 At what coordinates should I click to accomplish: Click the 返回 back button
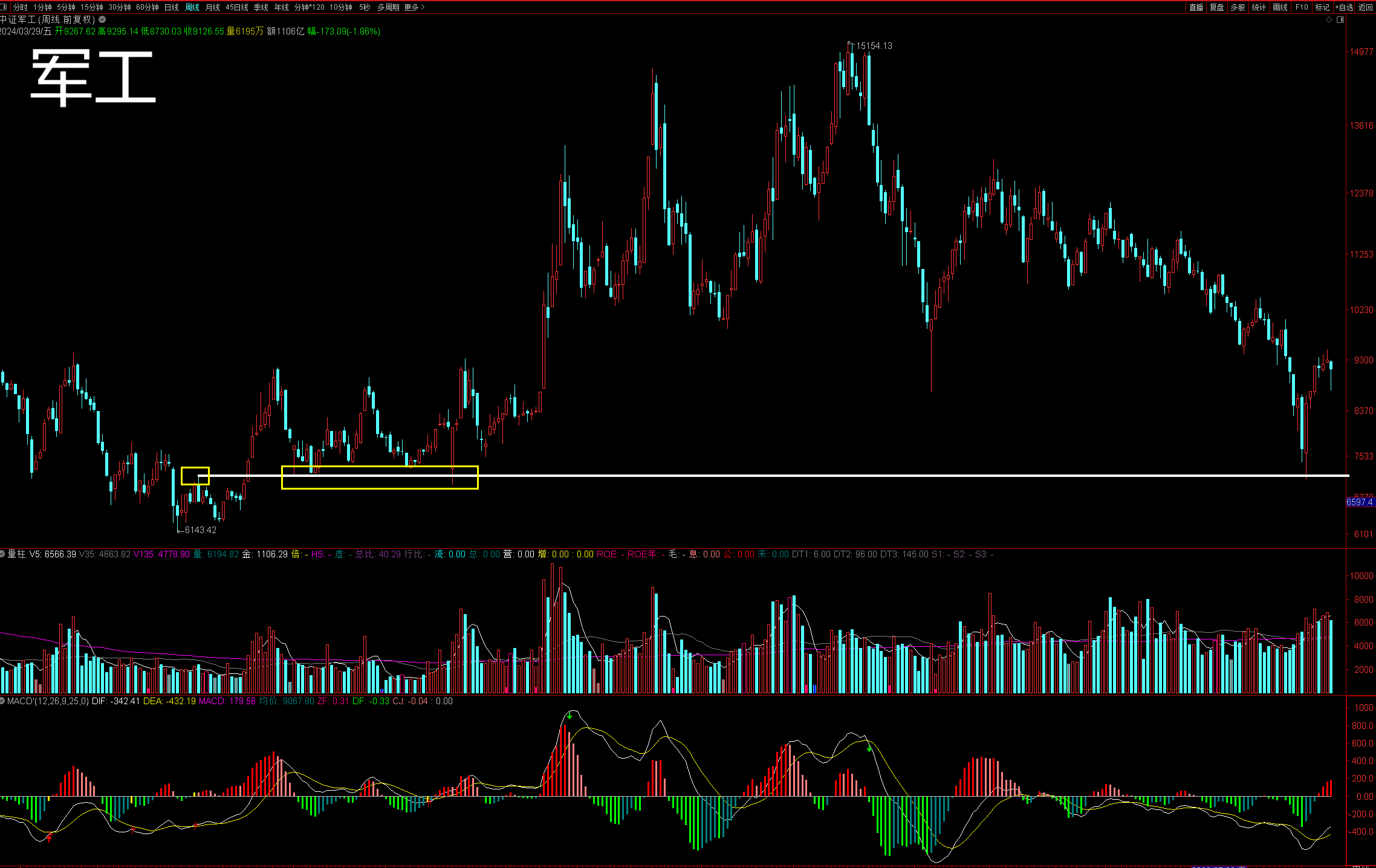(1366, 7)
